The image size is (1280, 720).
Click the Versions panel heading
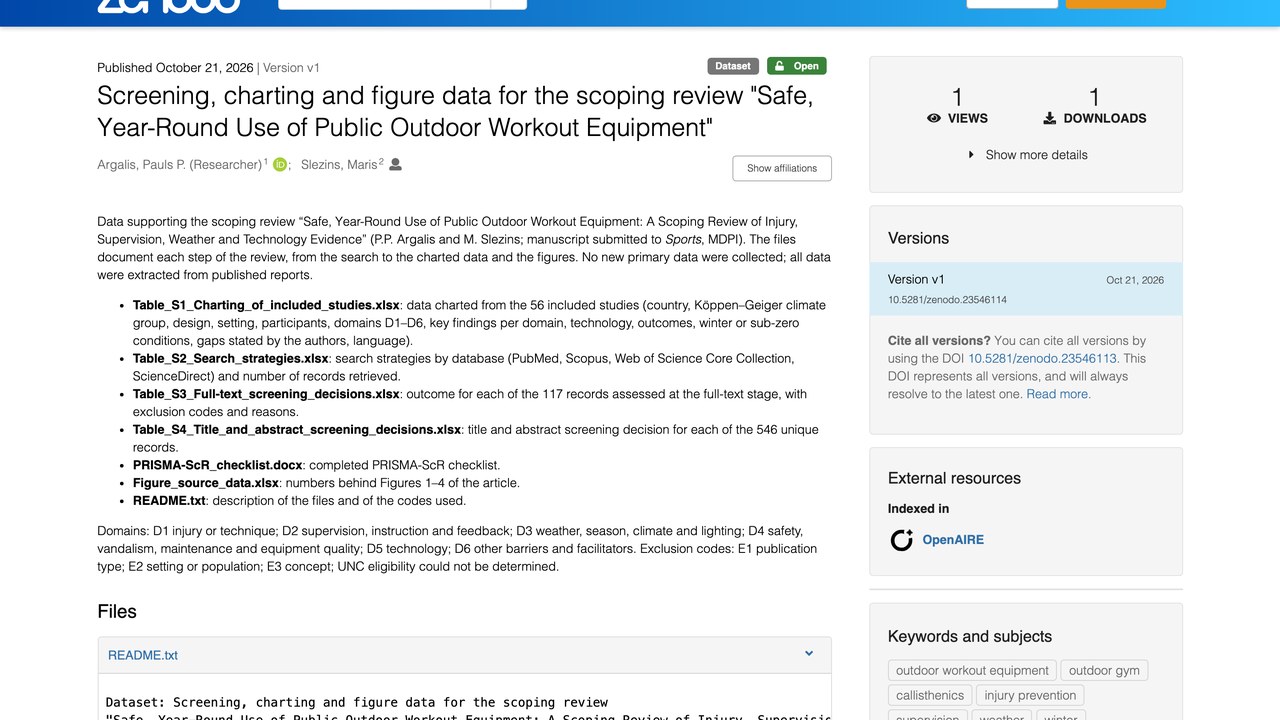(918, 238)
